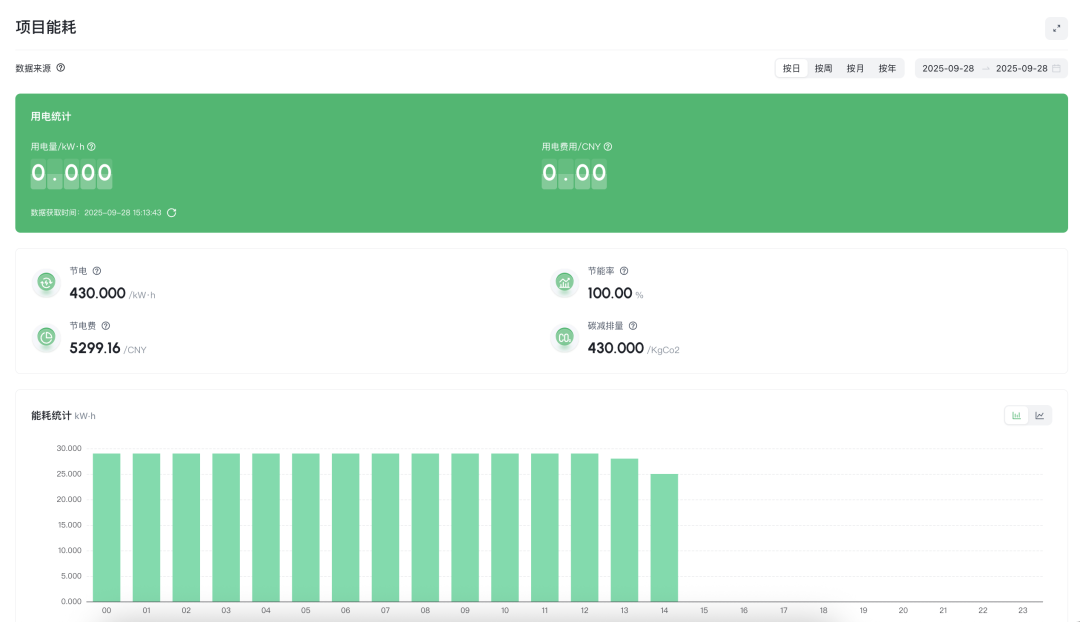This screenshot has width=1080, height=622.
Task: Switch the 能耗统计 chart to bar view
Action: 1016,415
